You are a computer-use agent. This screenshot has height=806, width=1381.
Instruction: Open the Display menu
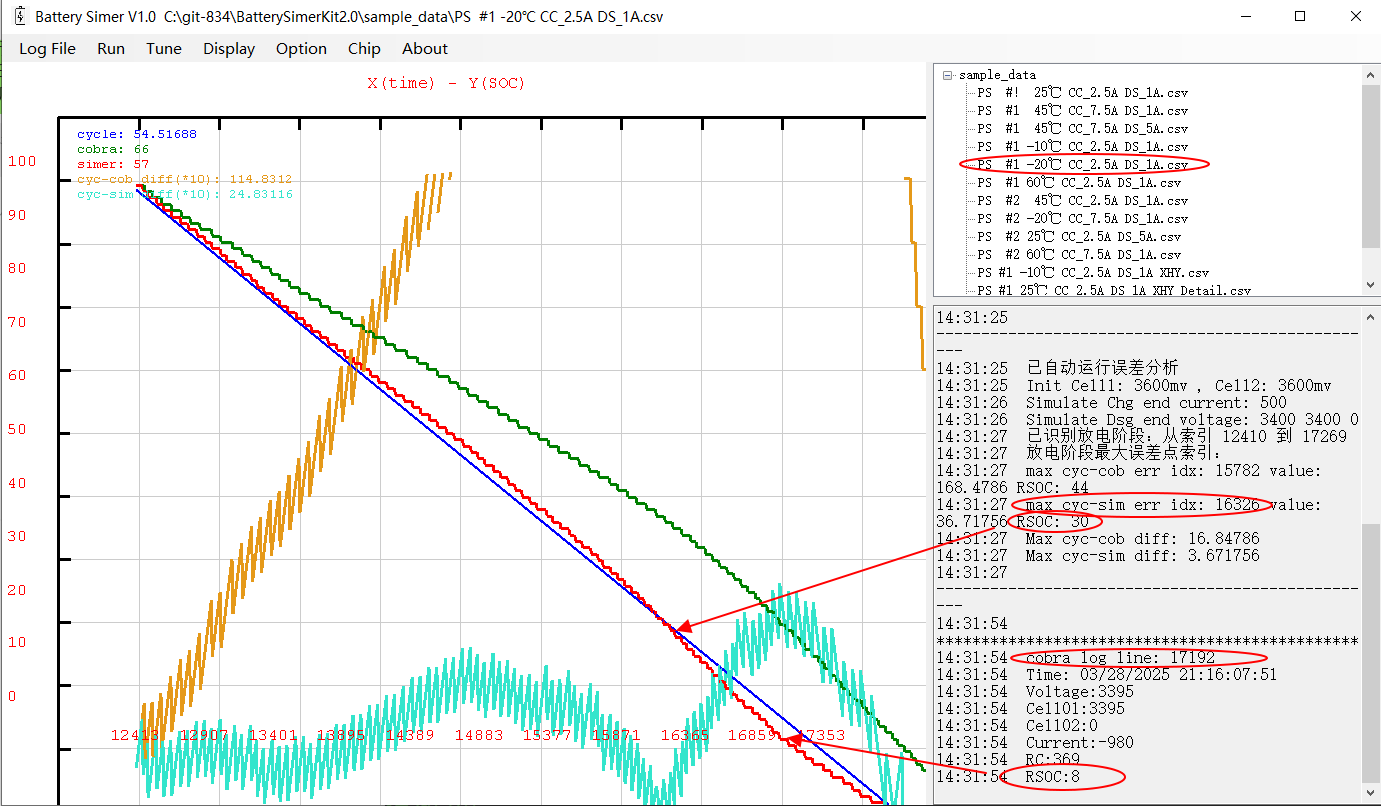click(x=229, y=48)
